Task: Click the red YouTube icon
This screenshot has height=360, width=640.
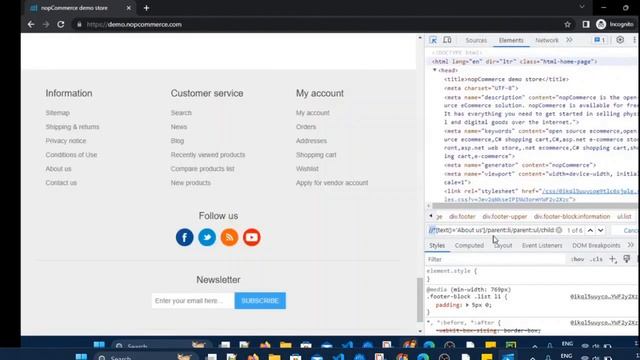Action: point(252,237)
